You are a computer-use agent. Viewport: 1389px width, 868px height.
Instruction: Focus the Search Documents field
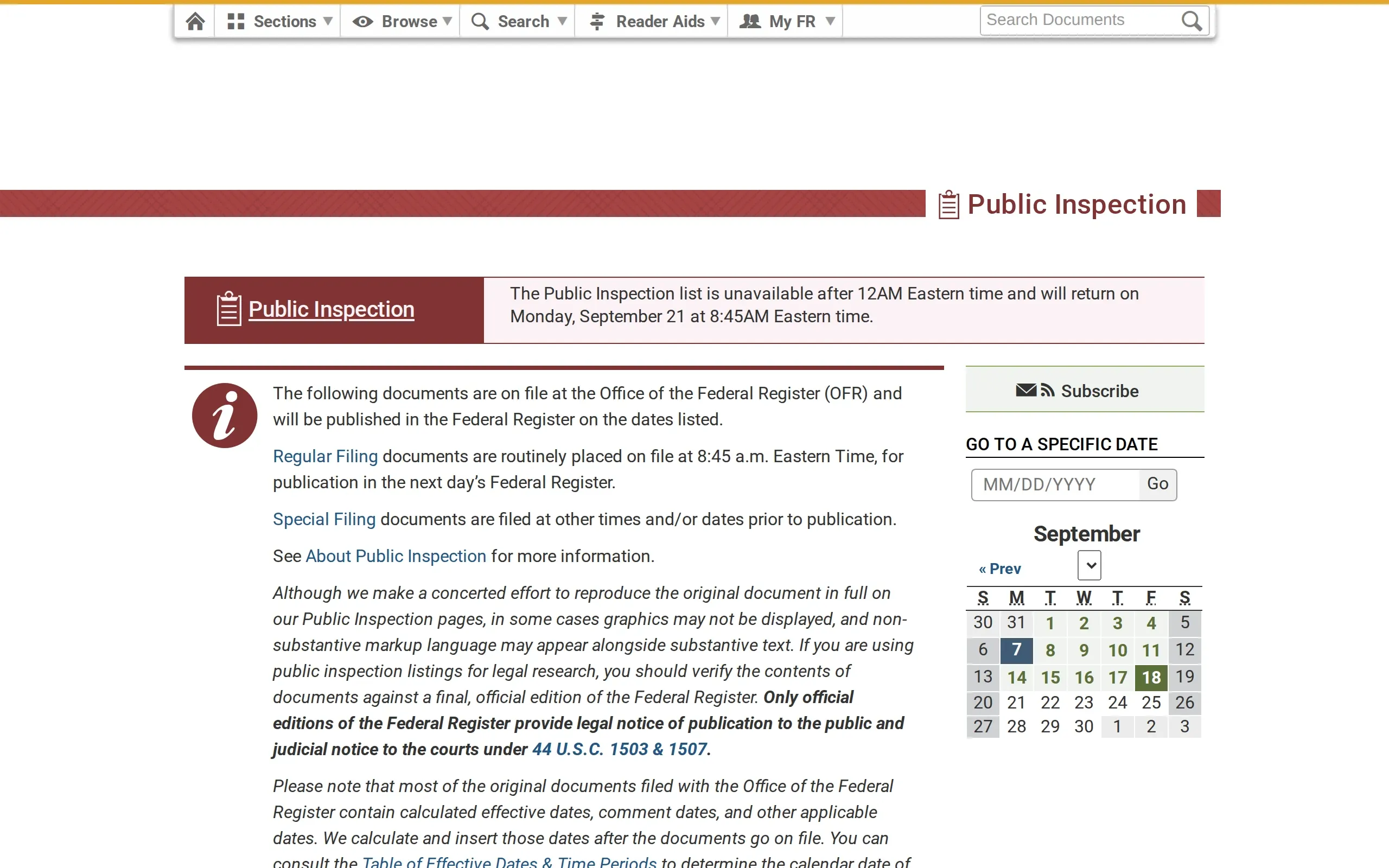click(1079, 20)
